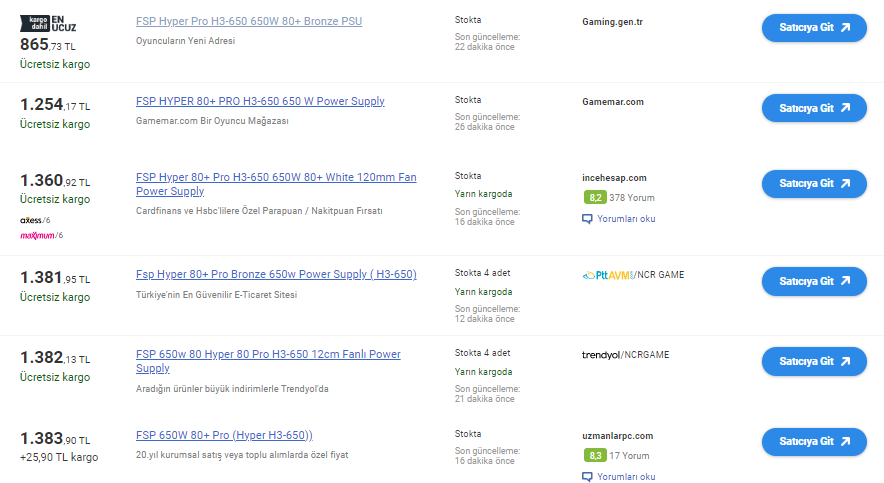
Task: Open 'Fsp Hyper 80+ Pro Bronze 650w Power Supply' link
Action: point(276,274)
